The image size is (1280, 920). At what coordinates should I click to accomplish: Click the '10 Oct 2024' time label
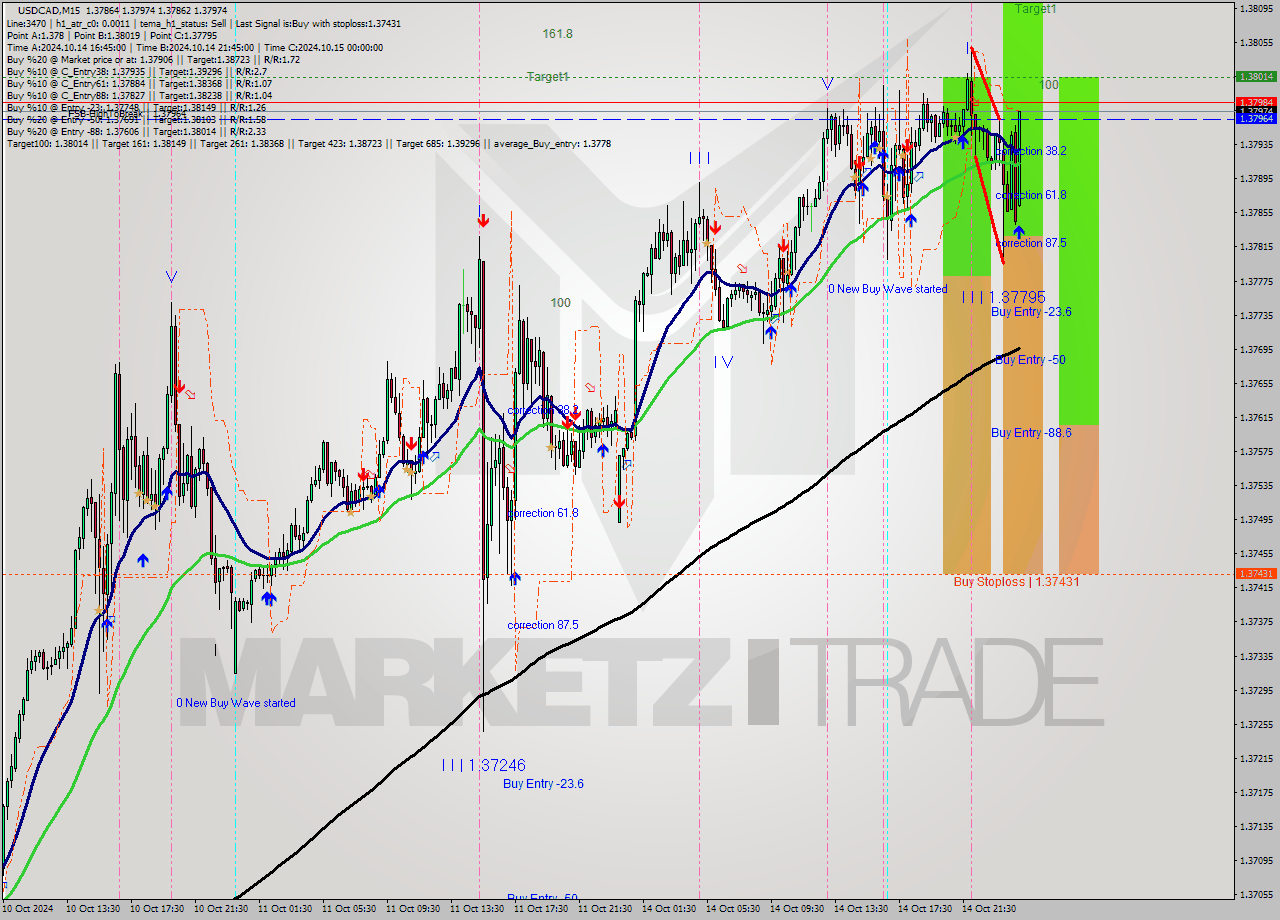(27, 909)
